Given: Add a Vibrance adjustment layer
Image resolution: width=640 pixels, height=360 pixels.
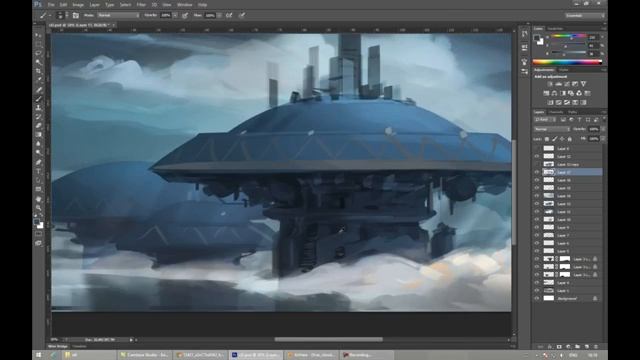Looking at the screenshot, I should (x=583, y=84).
